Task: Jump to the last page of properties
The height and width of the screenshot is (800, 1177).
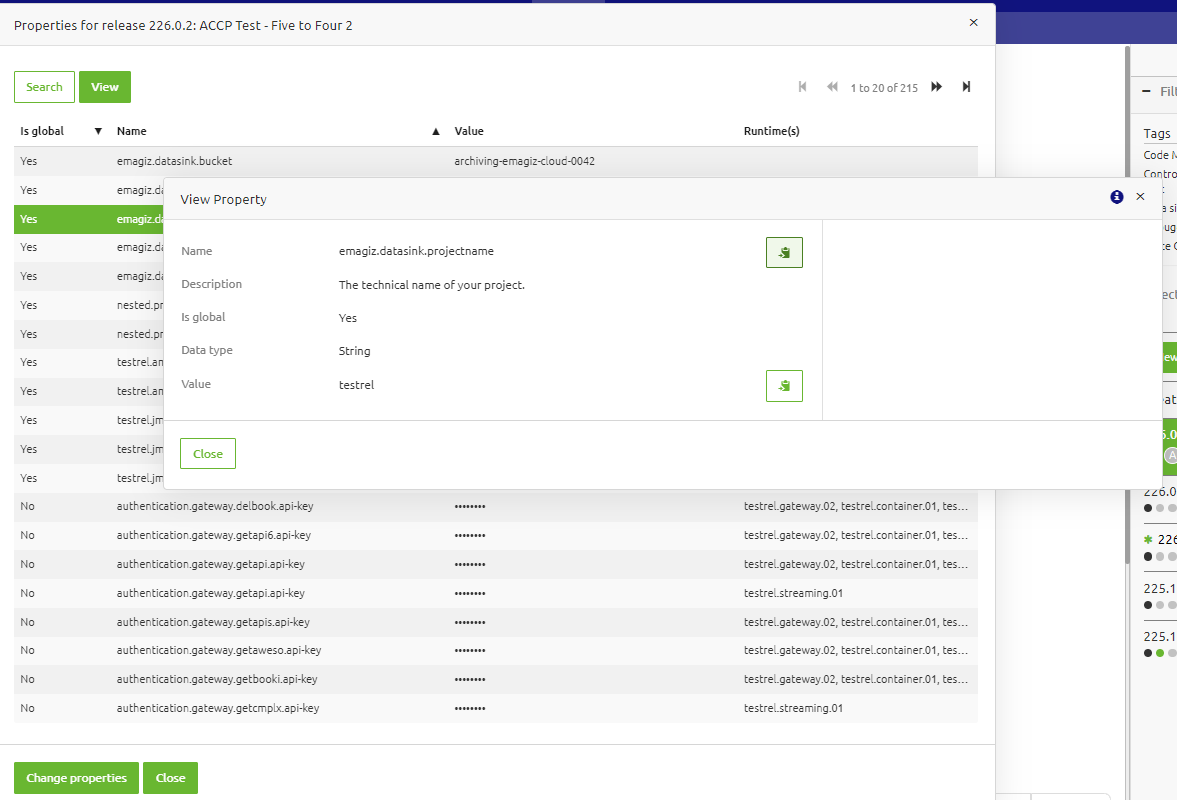Action: pos(966,87)
